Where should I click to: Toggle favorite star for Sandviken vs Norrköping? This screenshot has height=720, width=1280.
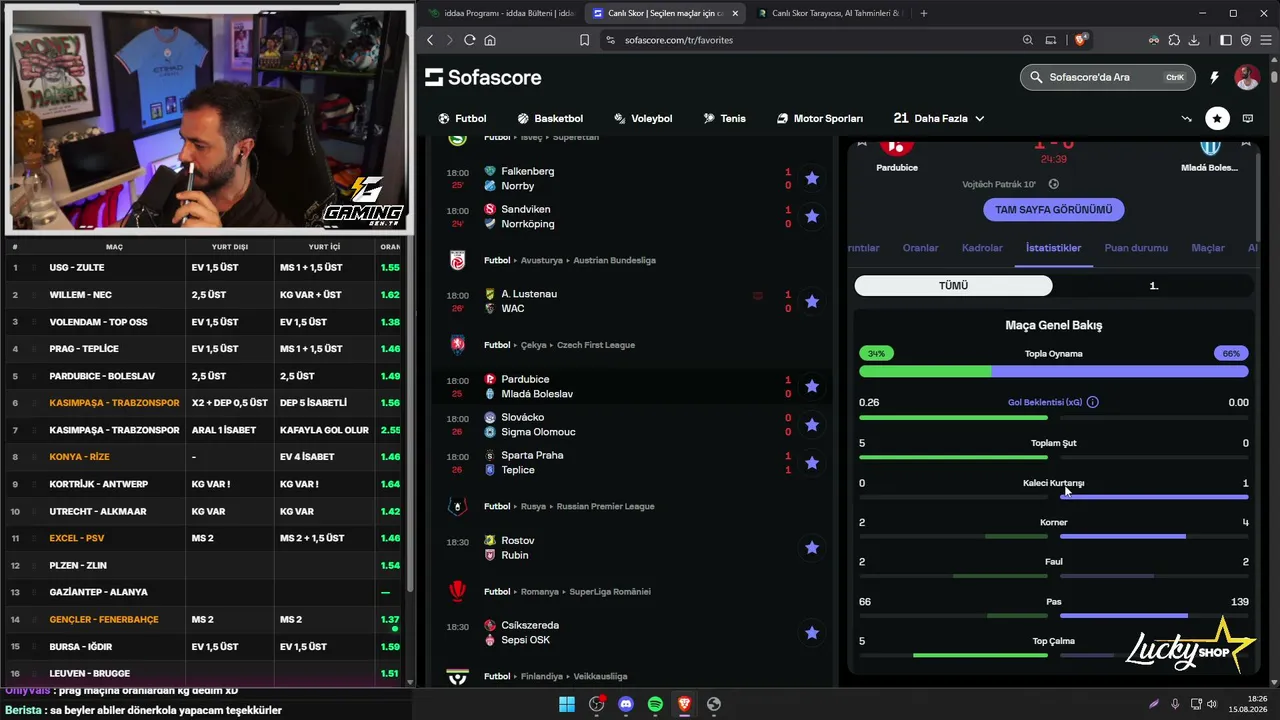coord(812,216)
